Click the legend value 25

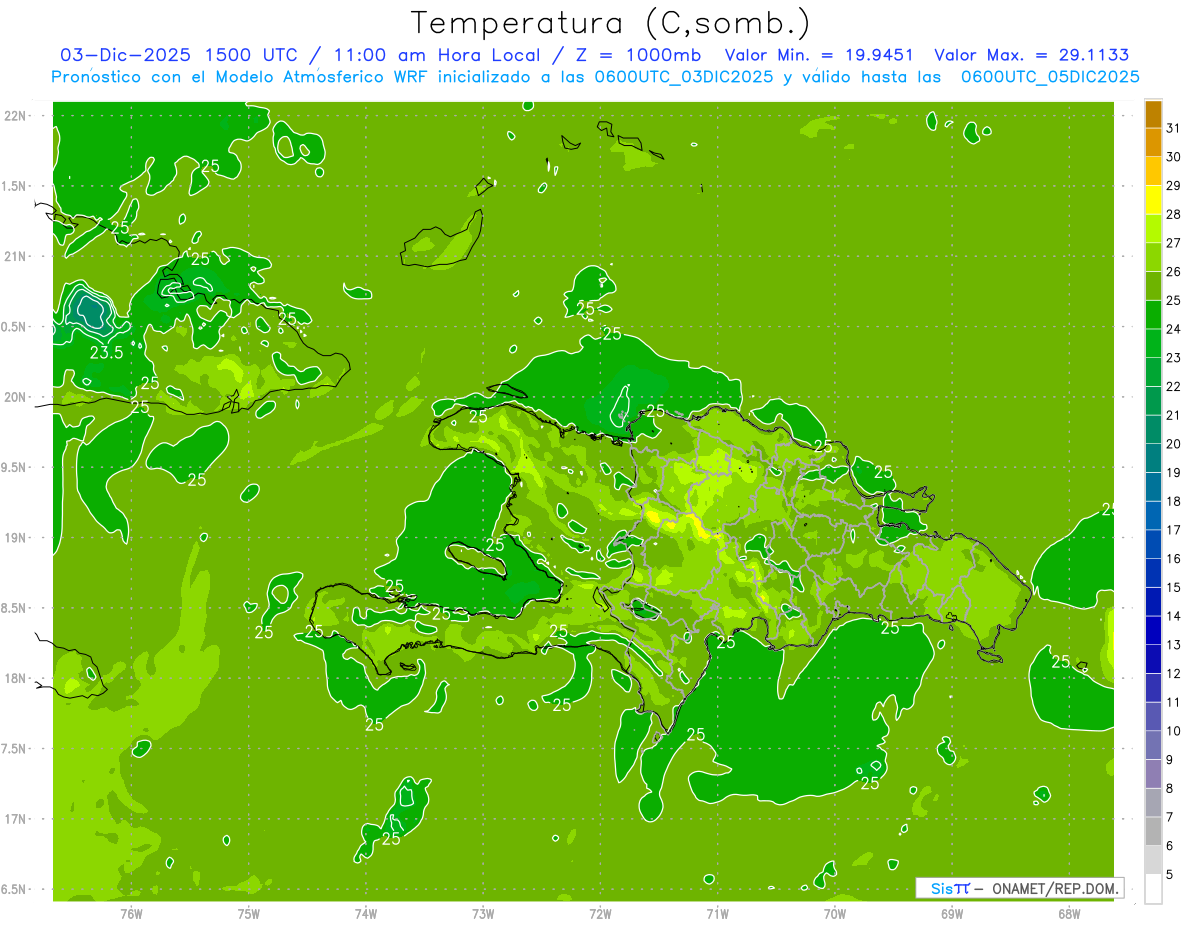coord(1173,300)
